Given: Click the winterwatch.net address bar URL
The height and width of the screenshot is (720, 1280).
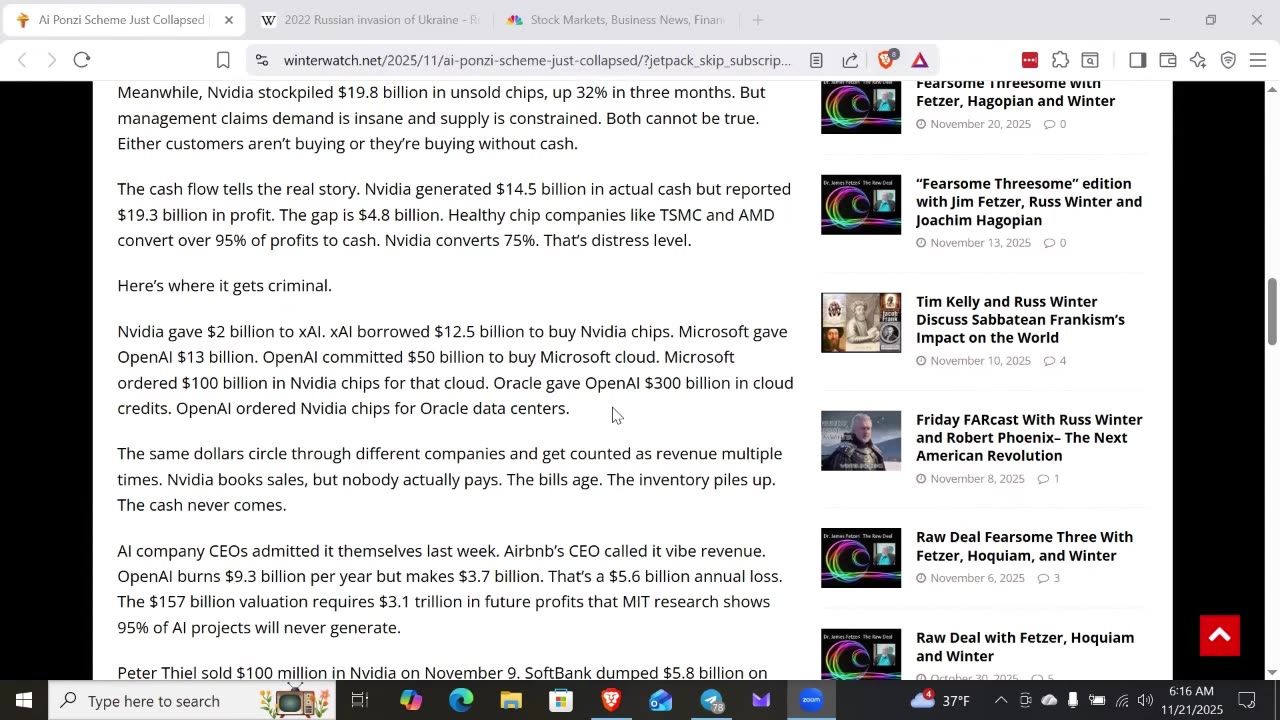Looking at the screenshot, I should click(537, 60).
